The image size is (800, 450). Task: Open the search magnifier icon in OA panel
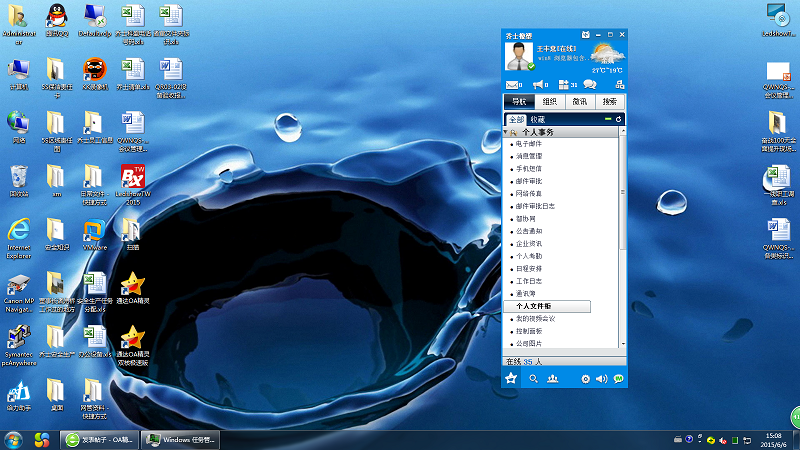[x=534, y=379]
